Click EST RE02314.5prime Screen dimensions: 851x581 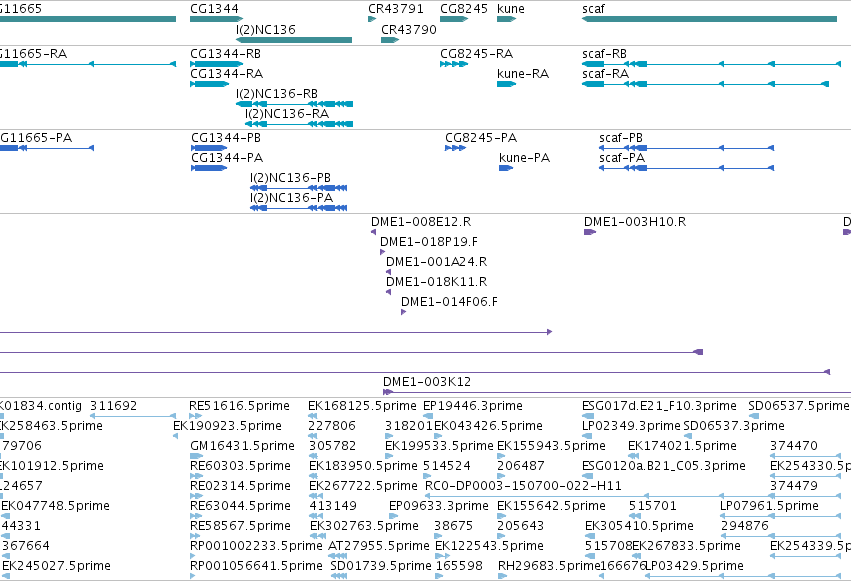(196, 496)
